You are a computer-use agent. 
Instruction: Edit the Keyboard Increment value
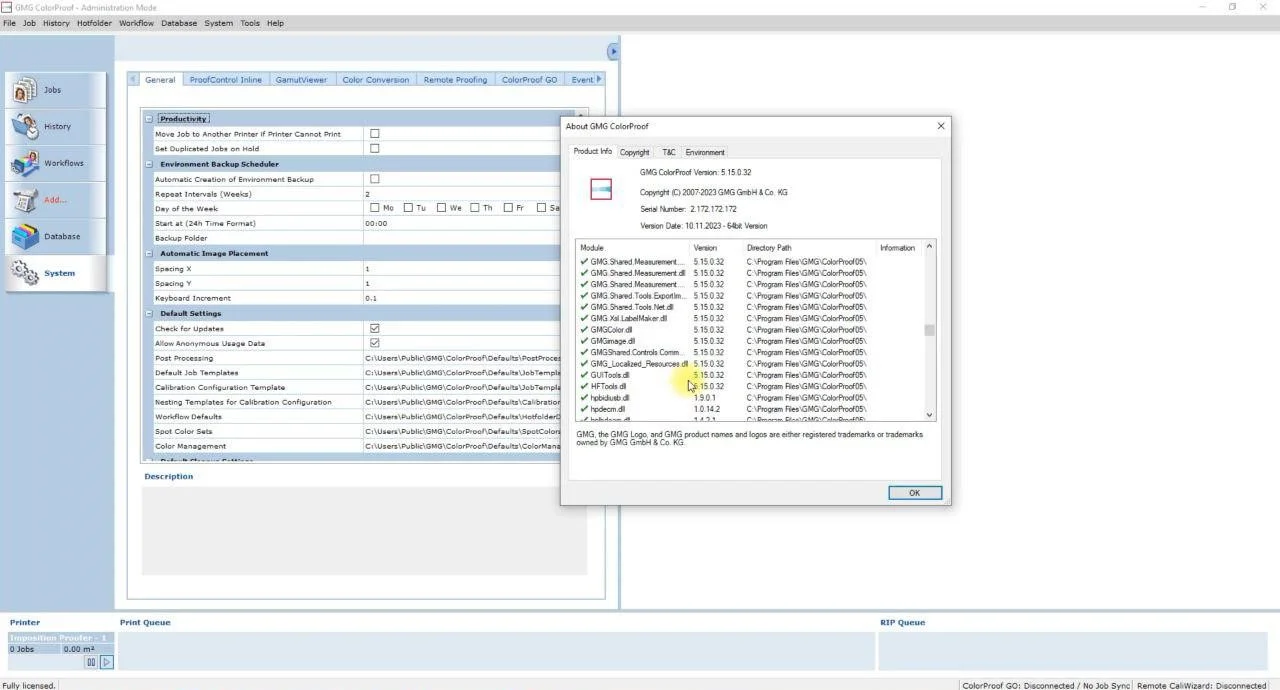point(461,298)
